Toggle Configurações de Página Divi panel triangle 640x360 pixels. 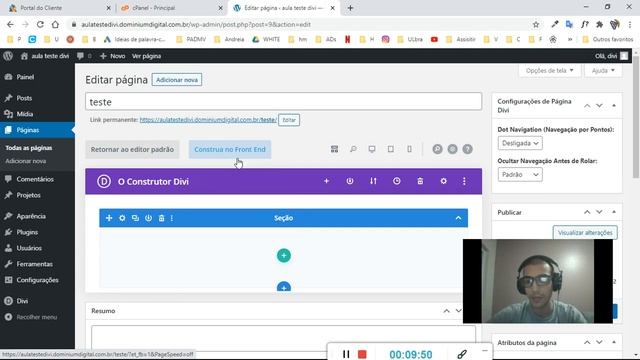pos(614,106)
